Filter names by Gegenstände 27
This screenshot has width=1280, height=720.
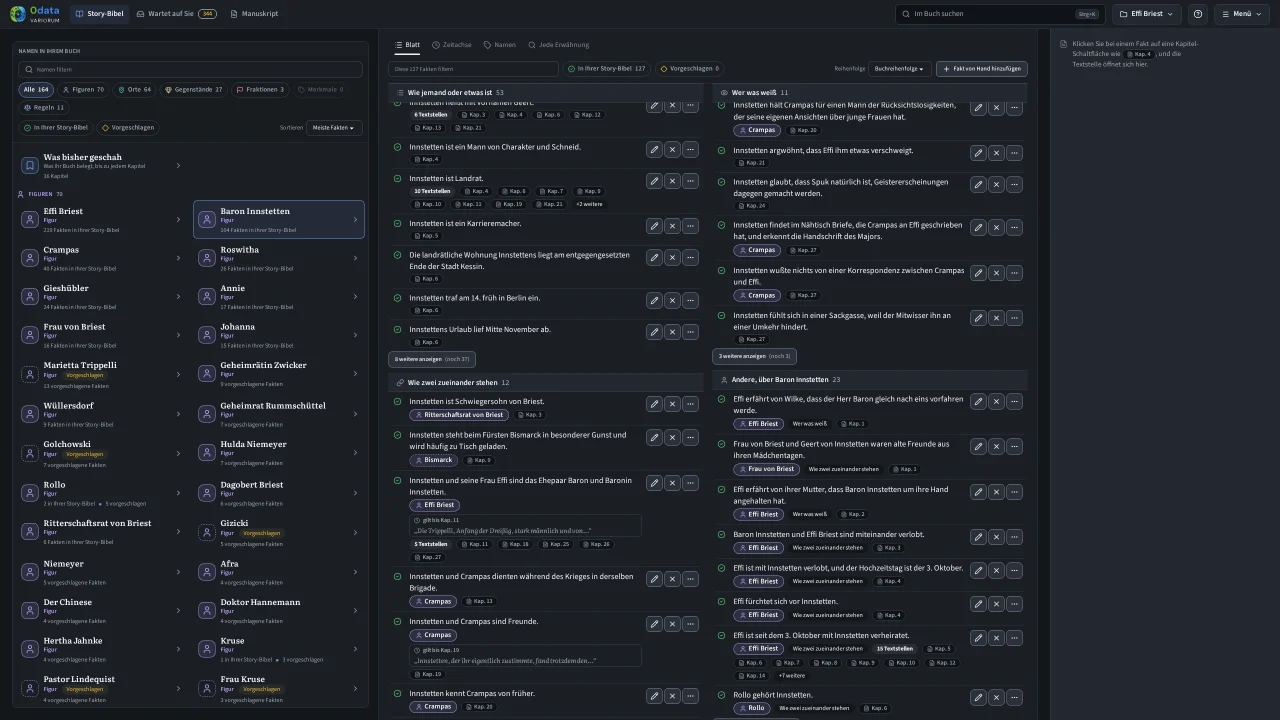(x=193, y=90)
